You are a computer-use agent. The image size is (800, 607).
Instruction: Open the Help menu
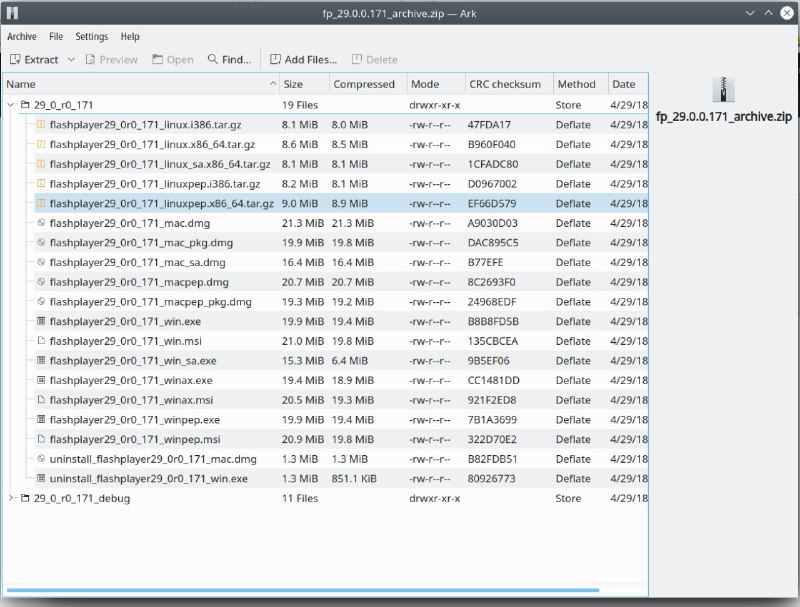(130, 37)
